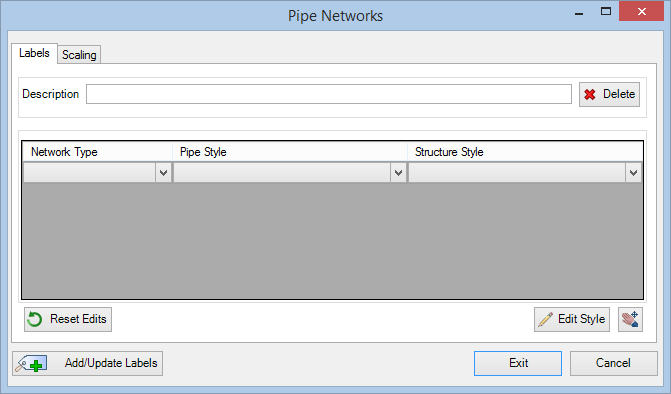Close the Pipe Networks dialog
This screenshot has height=394, width=671.
[641, 12]
